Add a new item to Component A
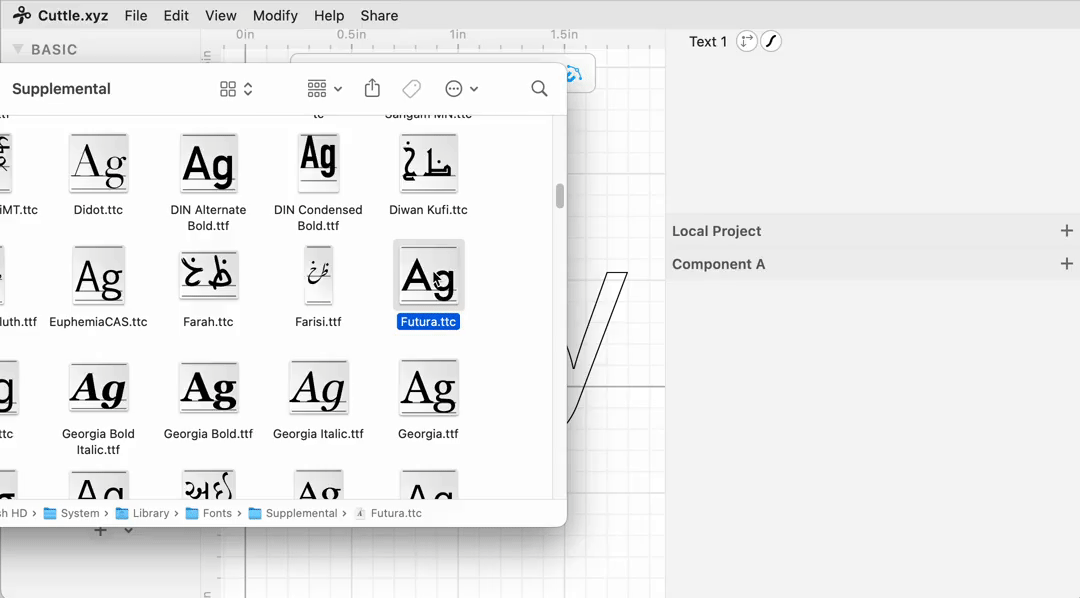Viewport: 1080px width, 598px height. click(1067, 264)
